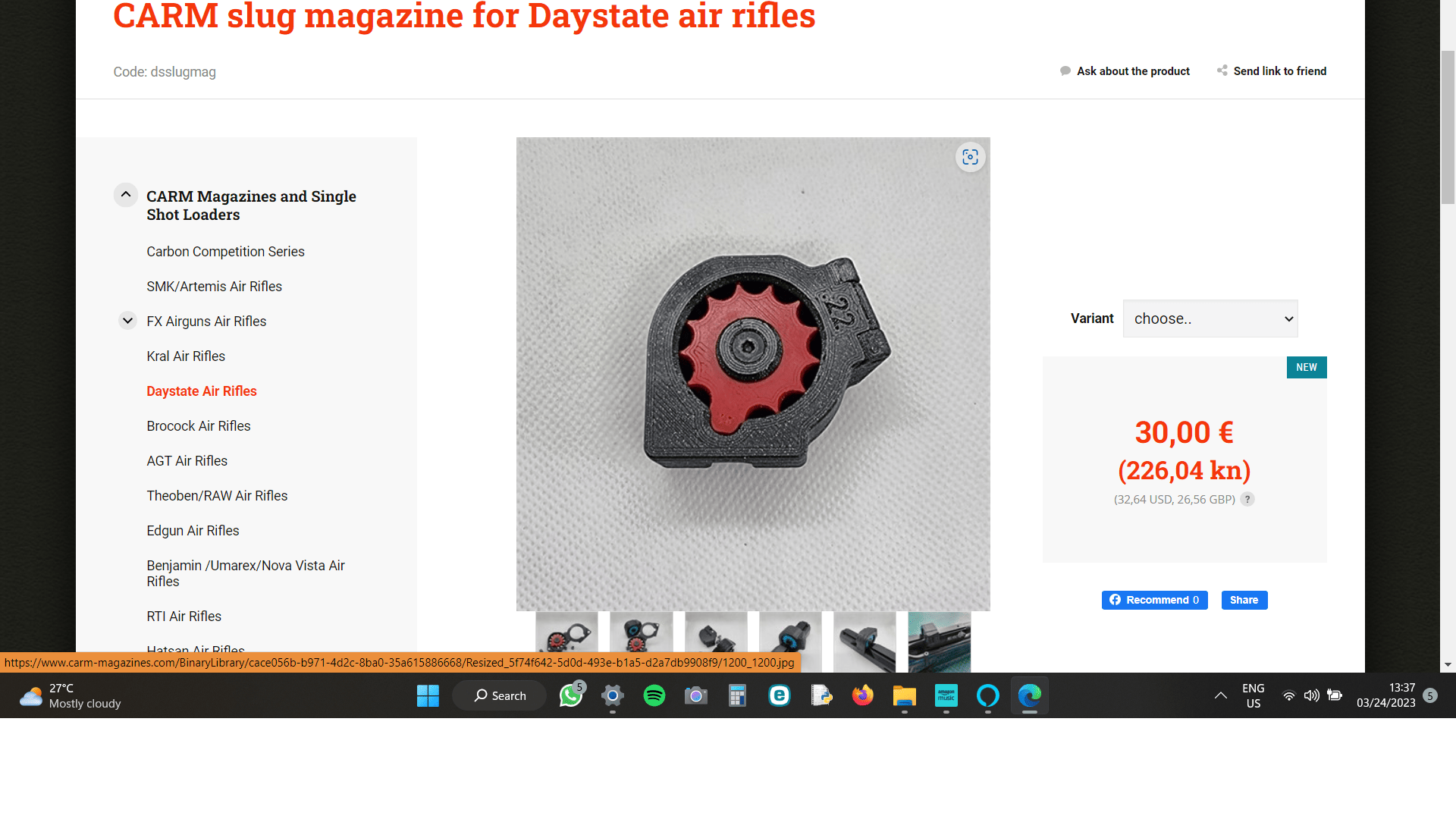Enlarge the product image with the zoom icon
Image resolution: width=1456 pixels, height=819 pixels.
pos(970,157)
